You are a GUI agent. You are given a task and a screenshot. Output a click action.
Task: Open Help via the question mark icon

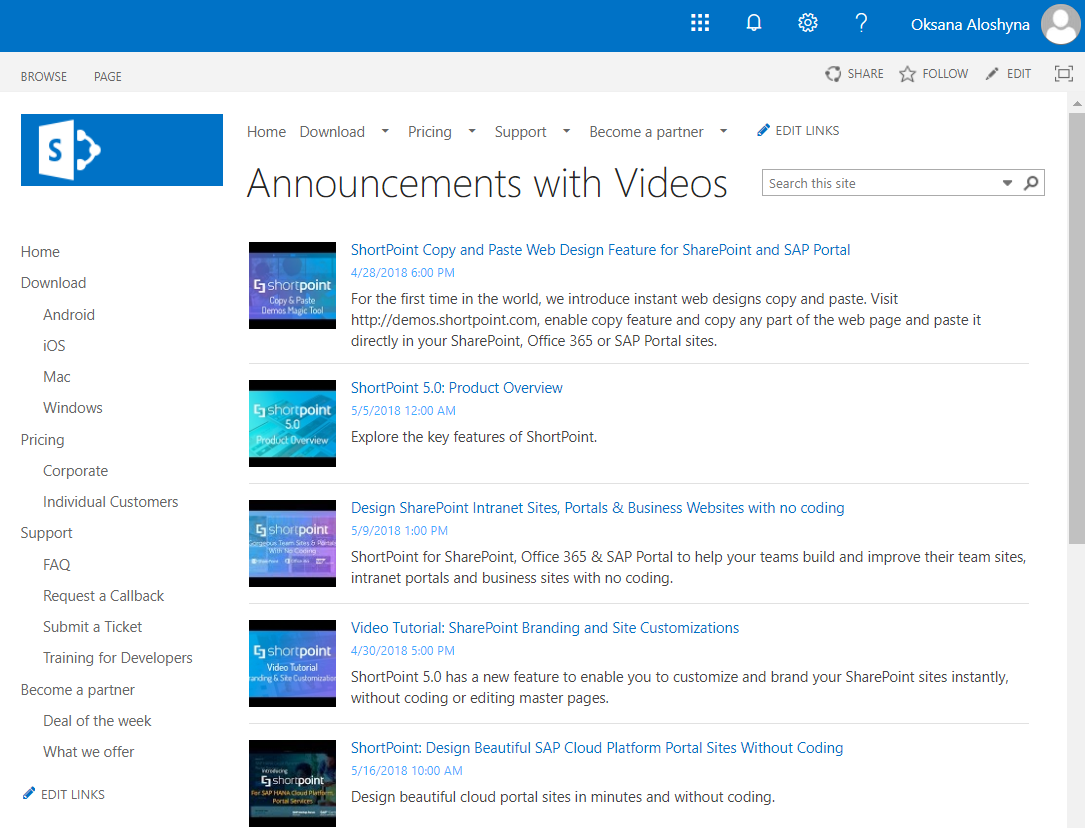(861, 22)
